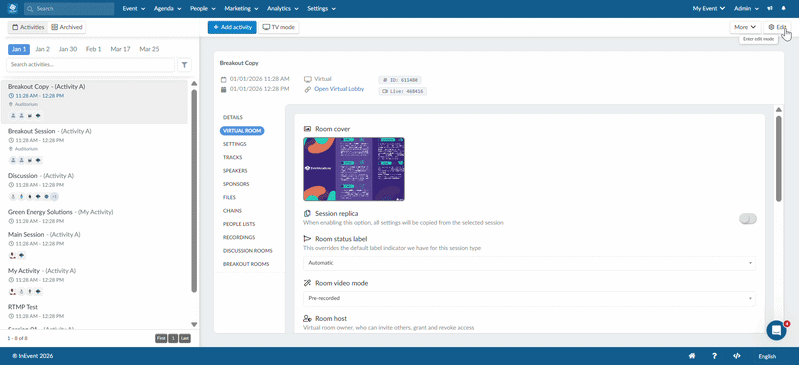
Task: Click the location pin icon under Breakout Session
Action: point(11,149)
